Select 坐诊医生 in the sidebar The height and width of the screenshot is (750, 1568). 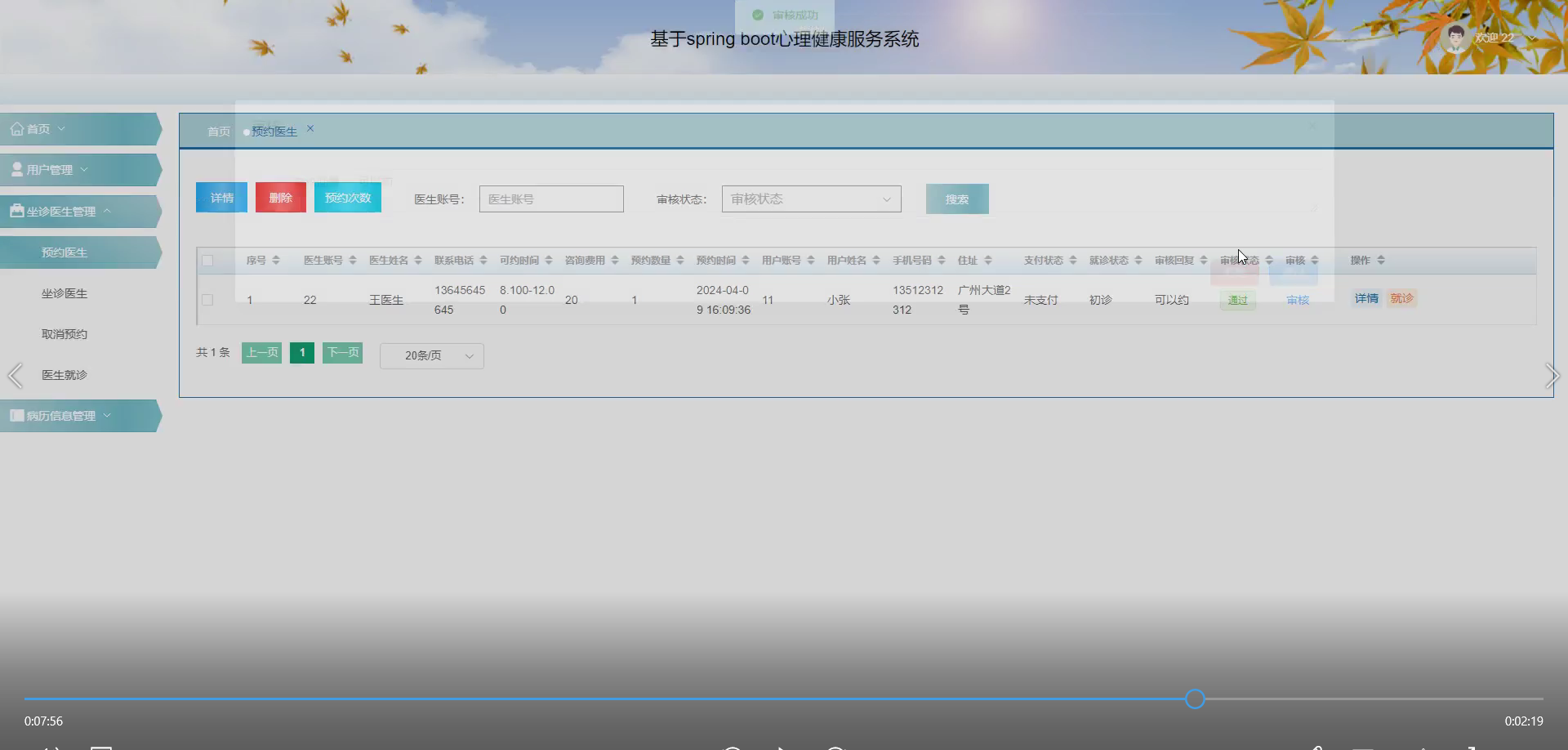pyautogui.click(x=65, y=293)
